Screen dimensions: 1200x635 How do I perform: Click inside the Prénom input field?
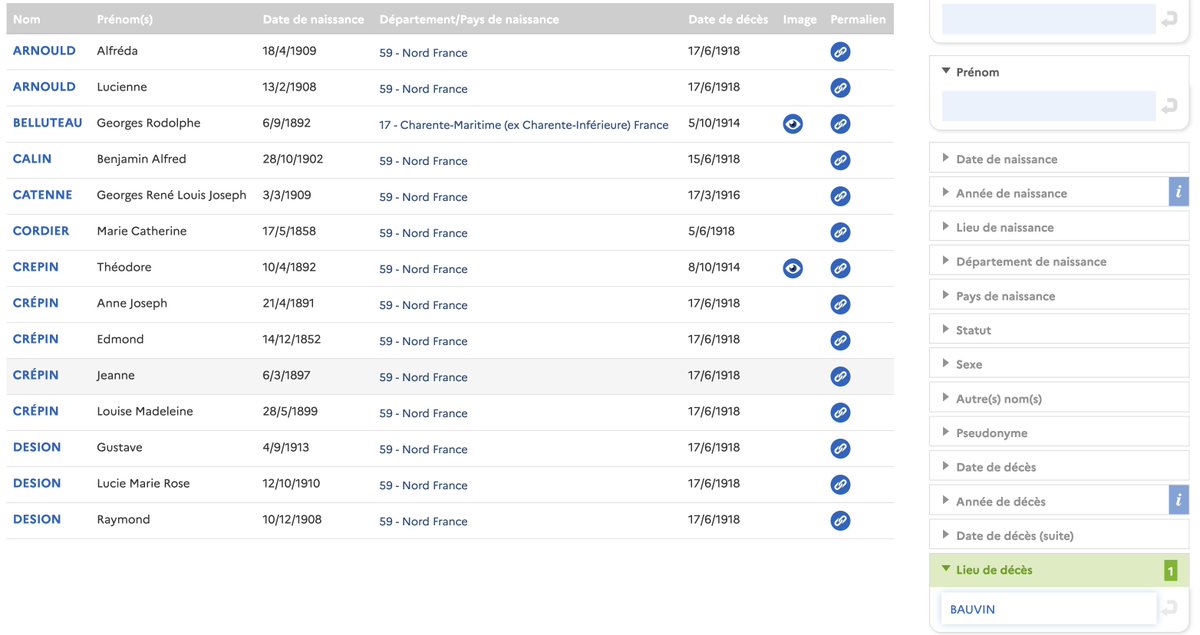pos(1049,106)
